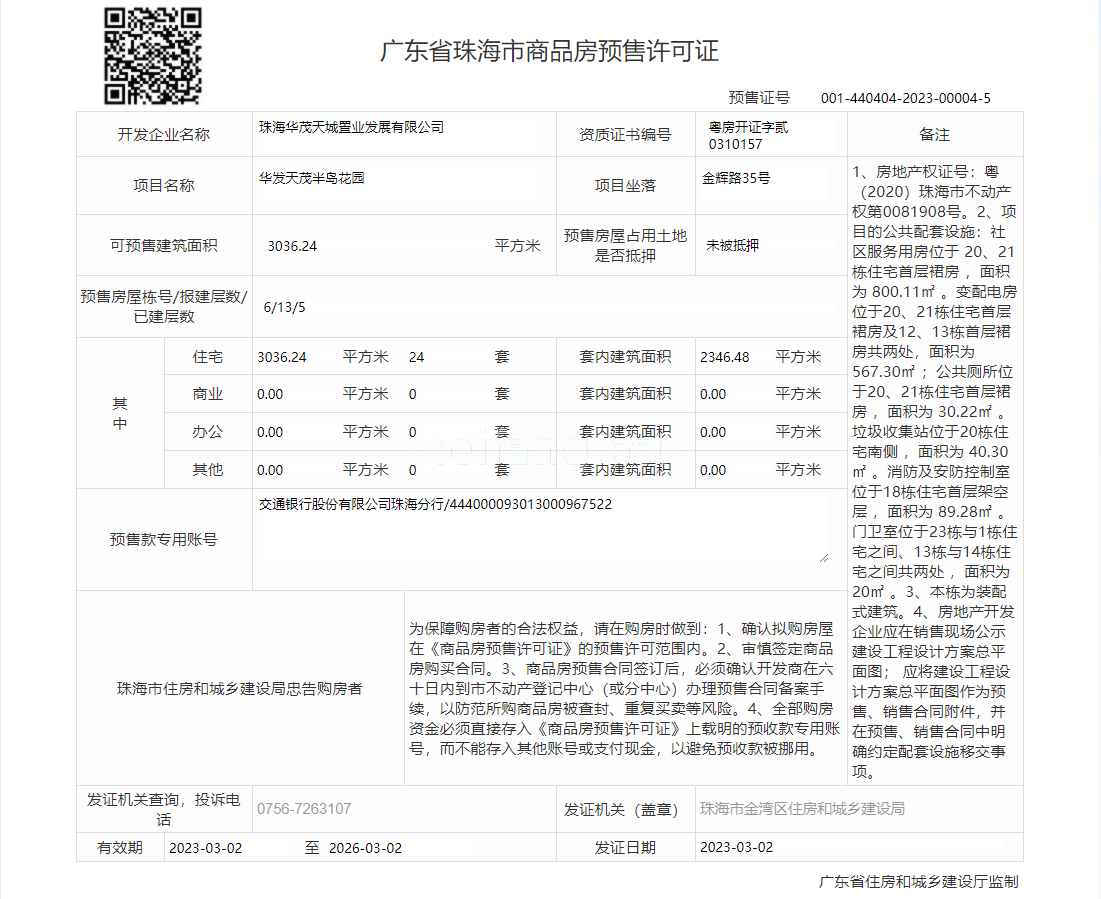Select permit number 001-440404-2023-00004-5
Image resolution: width=1101 pixels, height=899 pixels.
906,98
